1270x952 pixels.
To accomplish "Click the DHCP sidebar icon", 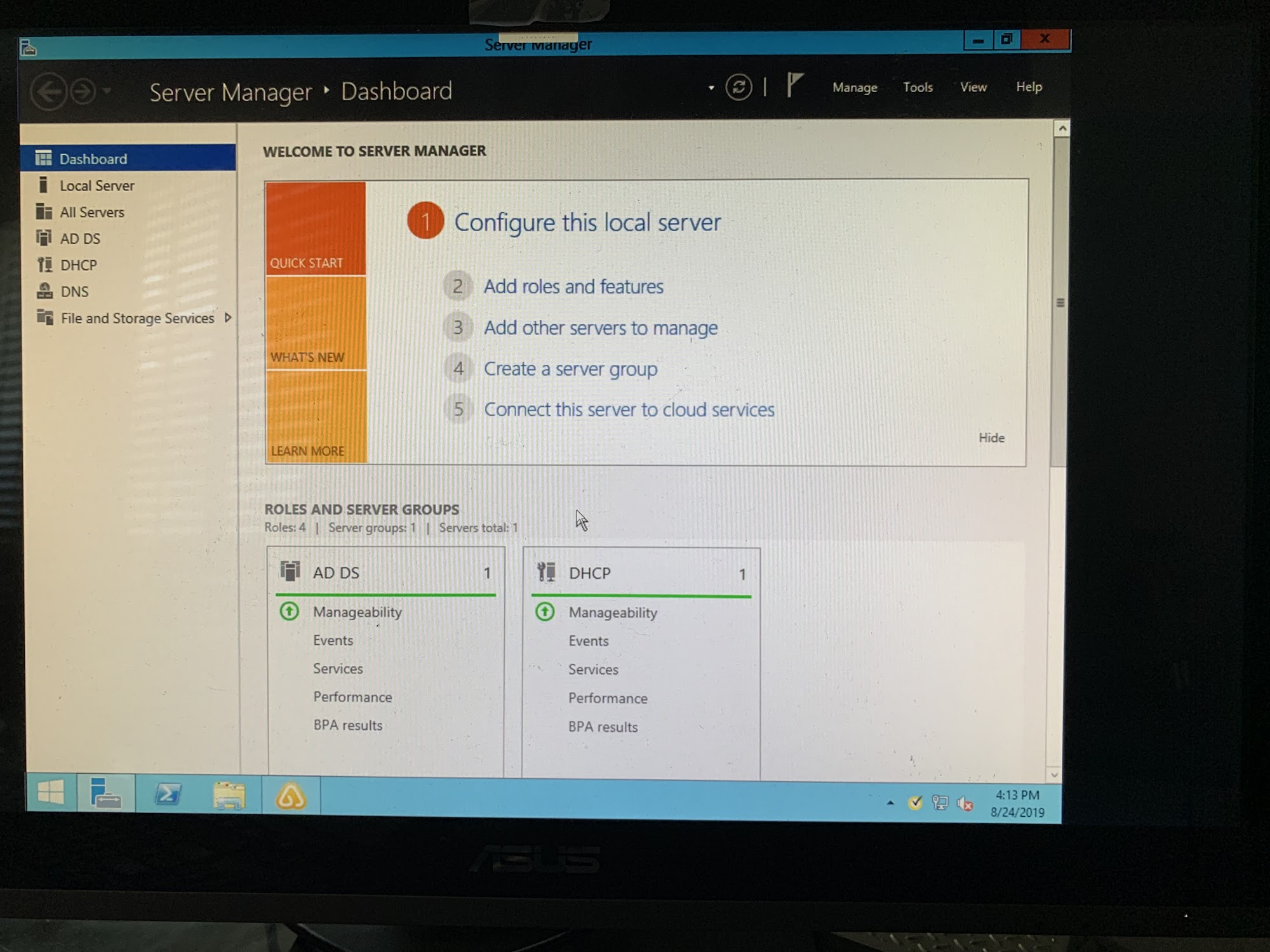I will point(44,264).
